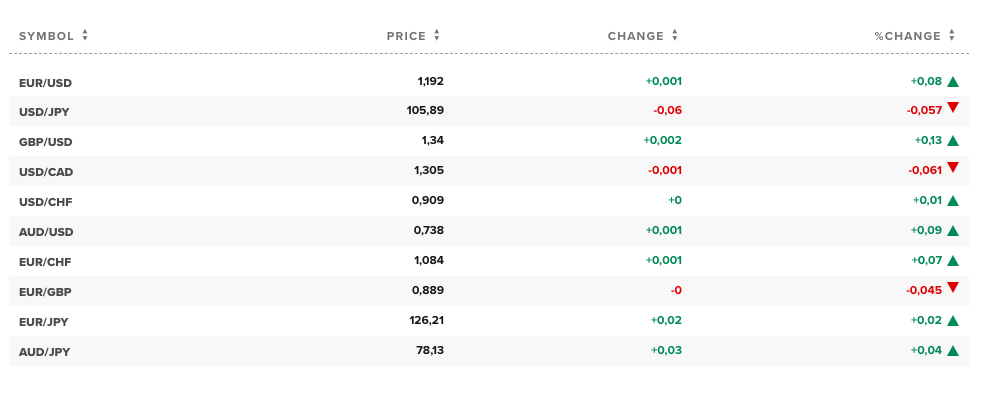Open the EUR/CHF symbol link
The height and width of the screenshot is (396, 991).
point(45,262)
